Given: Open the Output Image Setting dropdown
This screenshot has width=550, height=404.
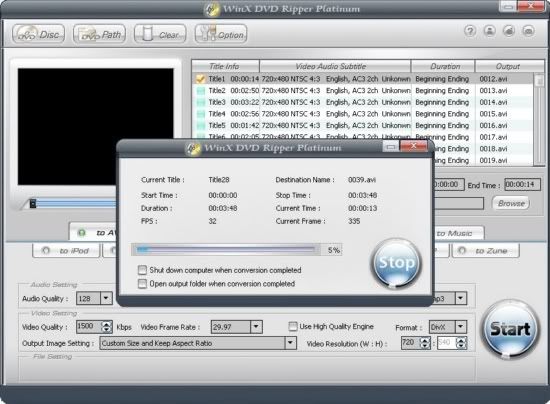Looking at the screenshot, I should [x=290, y=343].
